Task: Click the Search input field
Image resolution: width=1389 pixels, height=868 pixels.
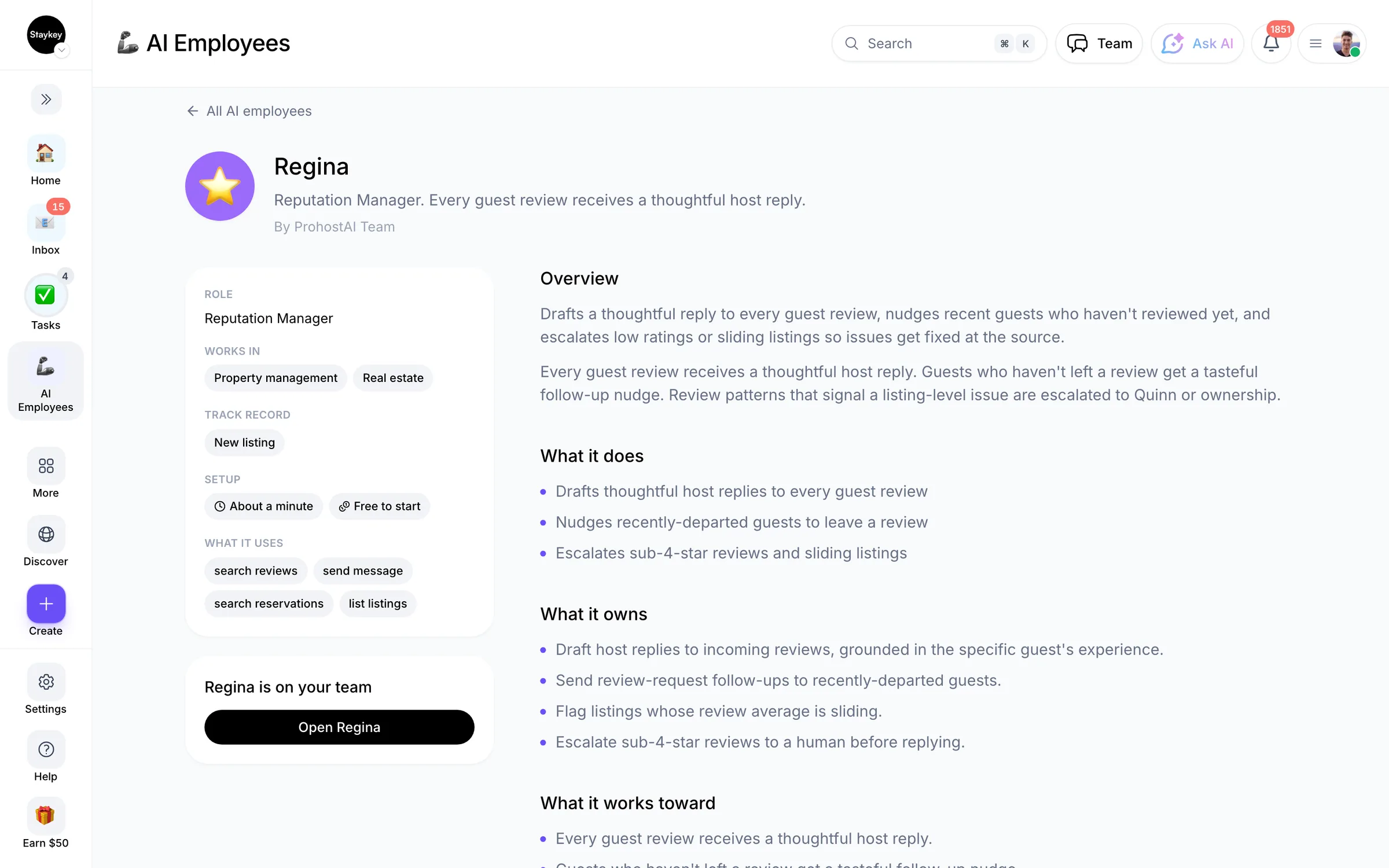Action: (939, 43)
